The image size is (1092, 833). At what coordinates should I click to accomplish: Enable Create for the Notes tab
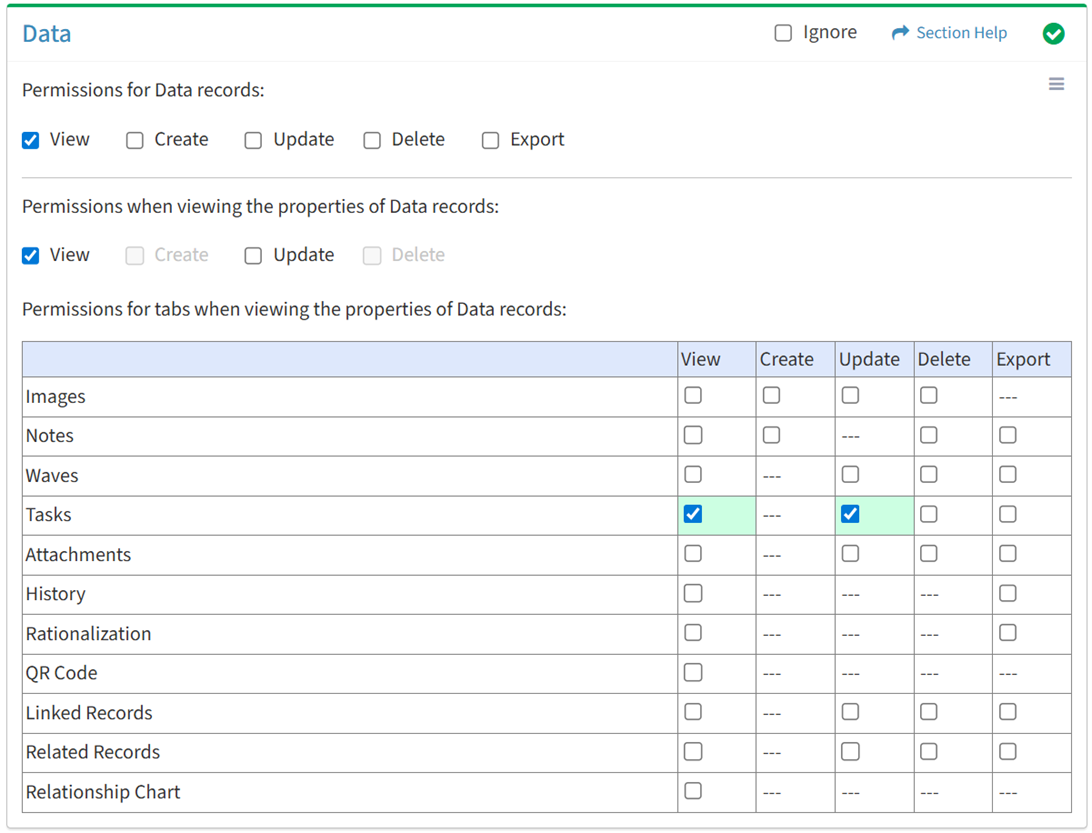(x=771, y=435)
